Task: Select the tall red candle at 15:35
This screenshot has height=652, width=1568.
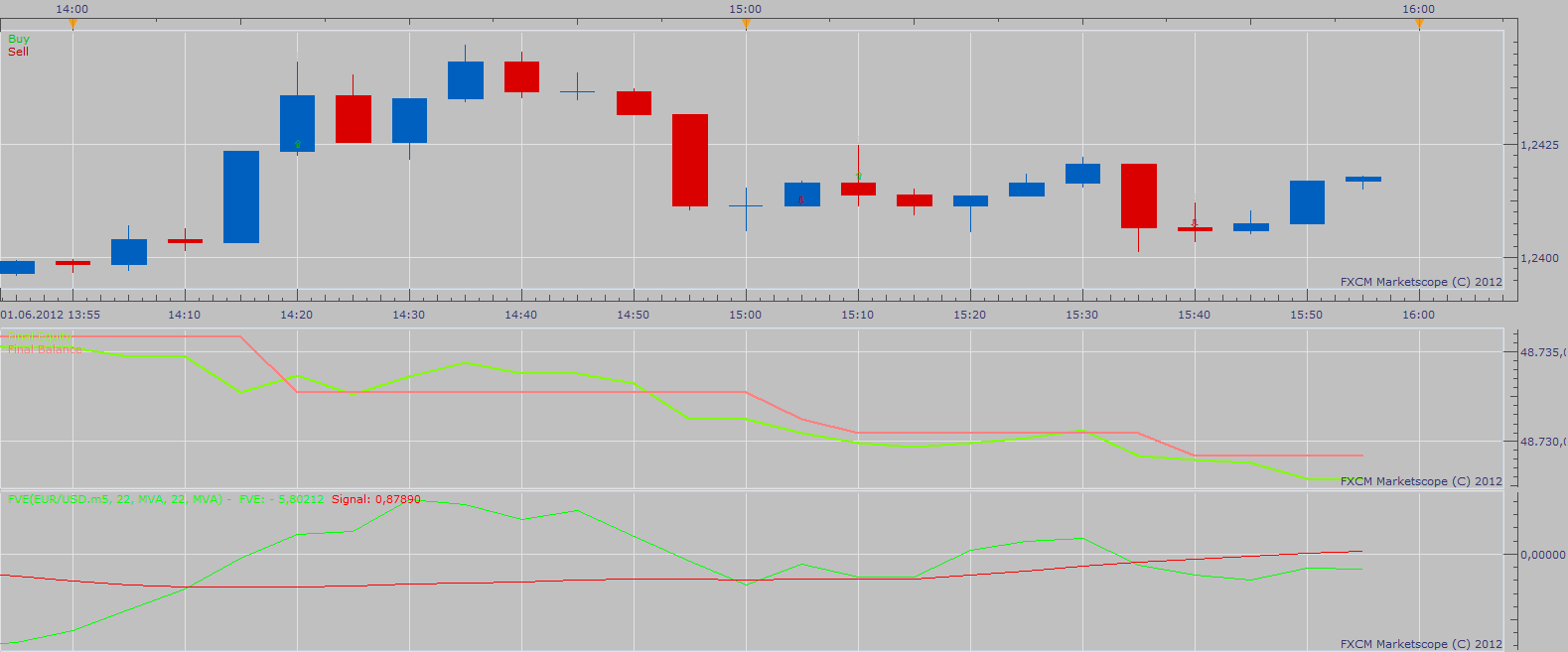Action: [x=1139, y=196]
